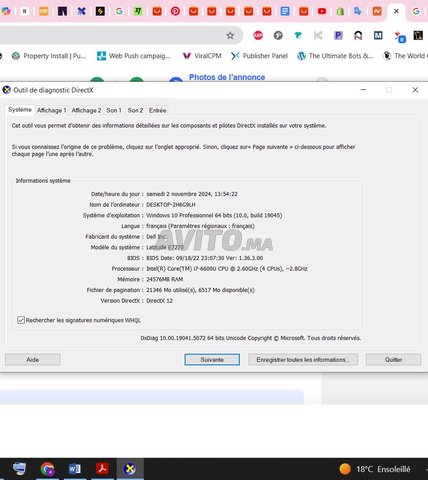Click the DirectX diagnostic taskbar icon
The height and width of the screenshot is (480, 428).
click(x=130, y=469)
